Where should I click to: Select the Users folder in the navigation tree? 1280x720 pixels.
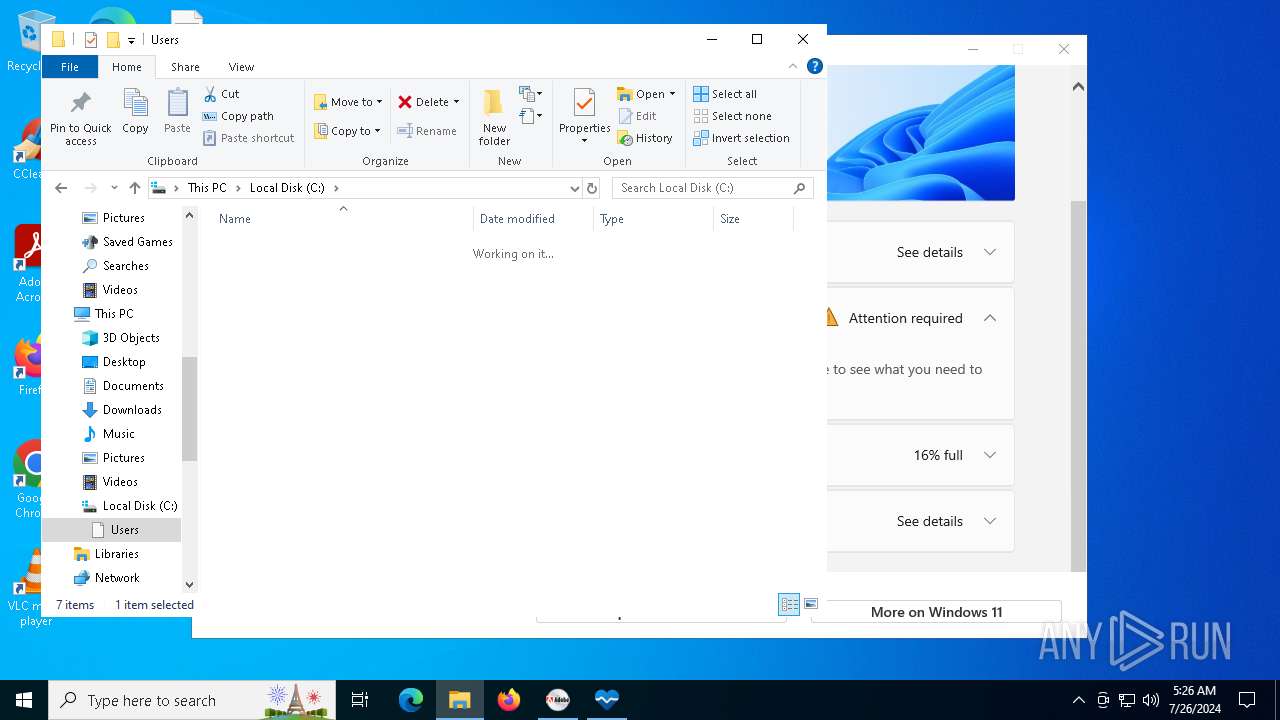(125, 530)
